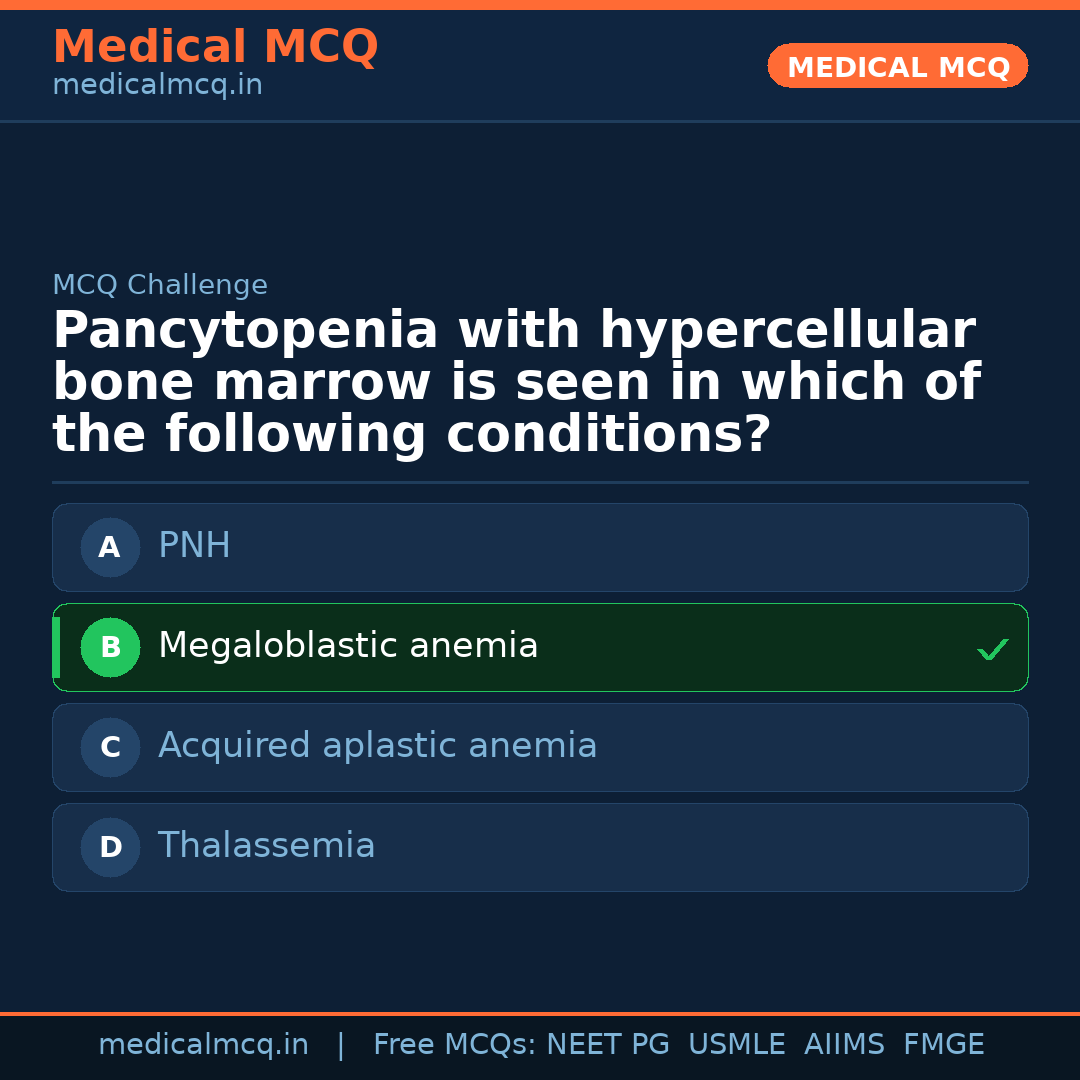Open medicalmcq.in link in the footer
This screenshot has width=1080, height=1080.
pyautogui.click(x=203, y=1045)
